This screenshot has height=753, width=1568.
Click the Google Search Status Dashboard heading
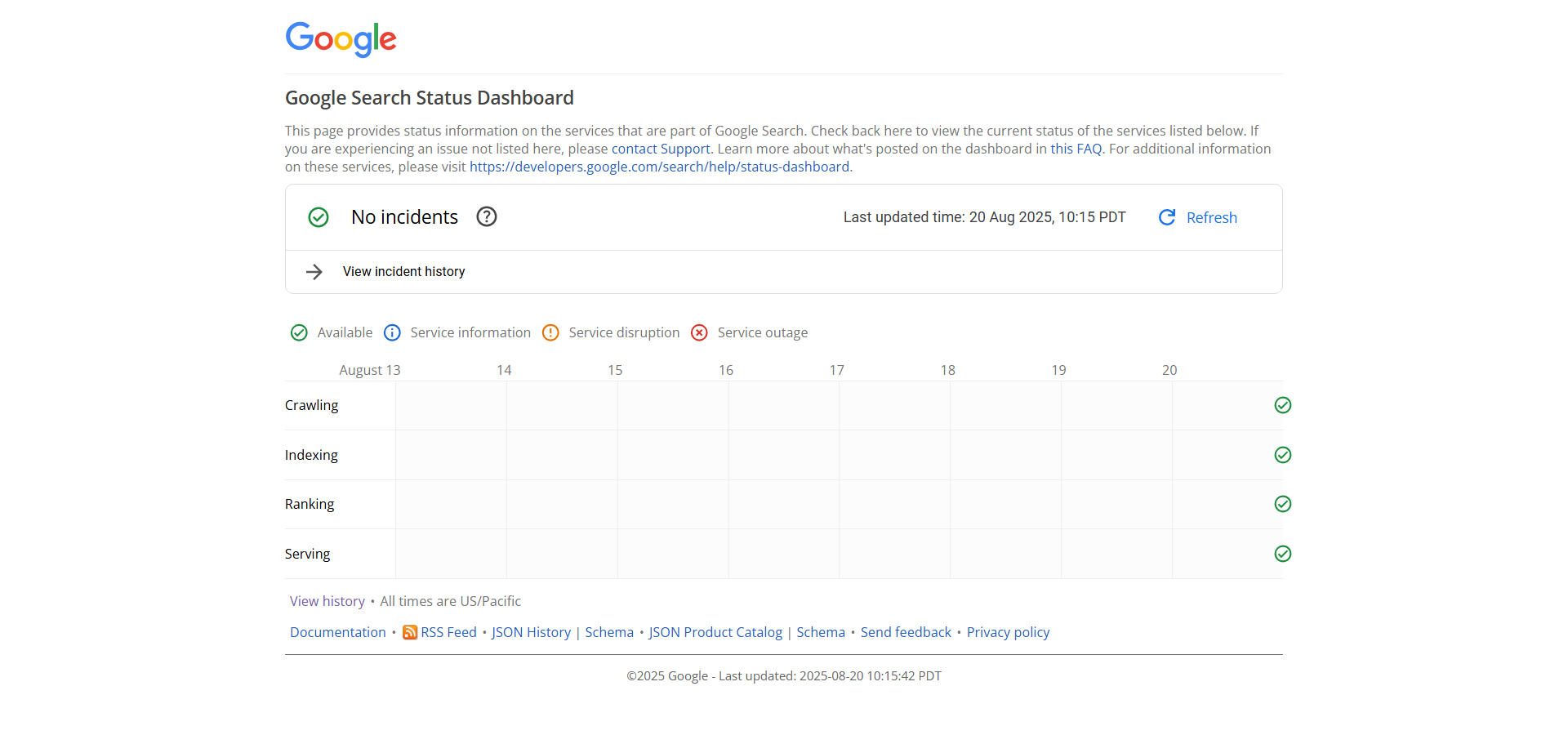click(430, 98)
